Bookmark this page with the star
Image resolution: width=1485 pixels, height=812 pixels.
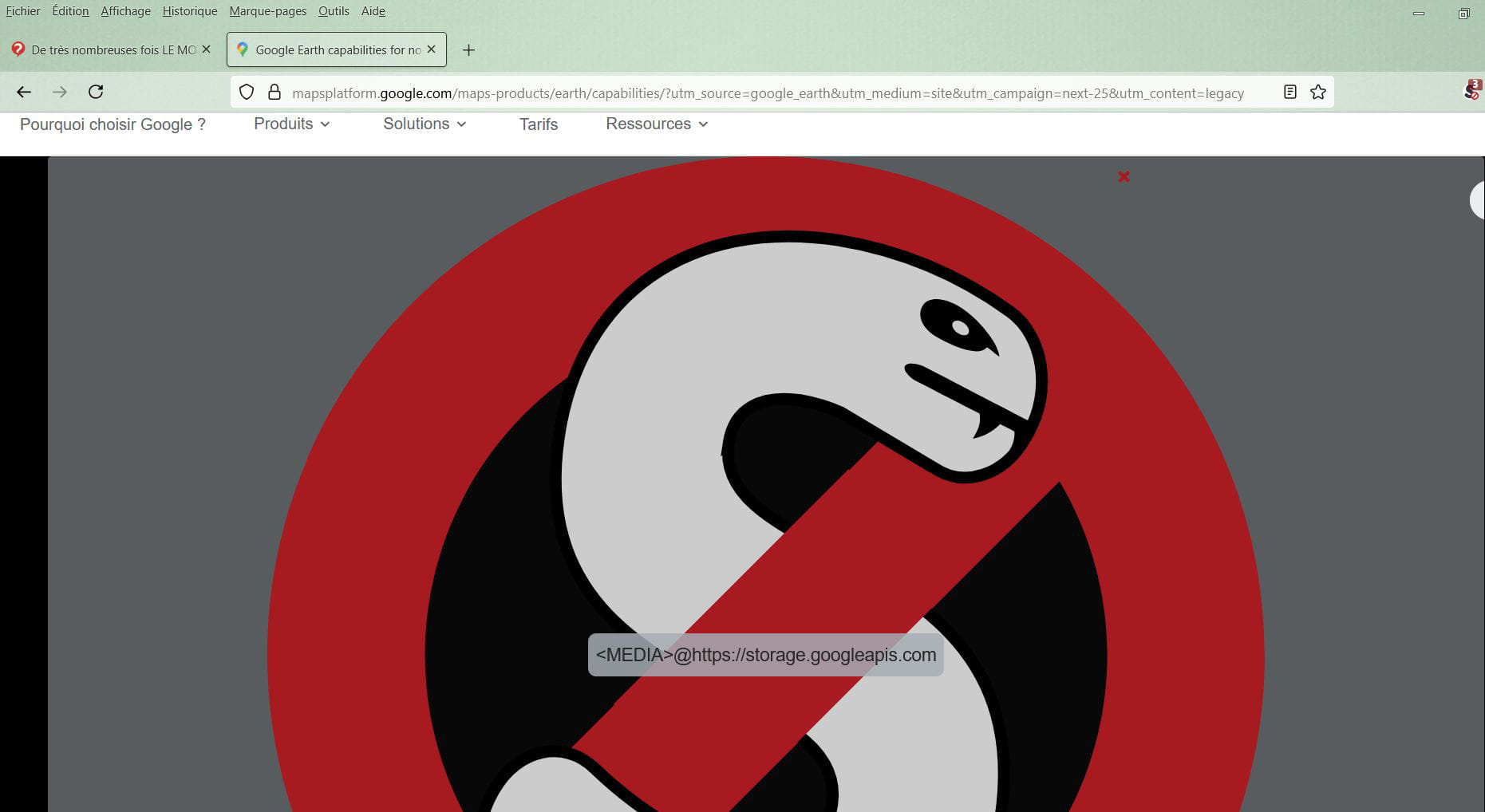click(x=1318, y=93)
